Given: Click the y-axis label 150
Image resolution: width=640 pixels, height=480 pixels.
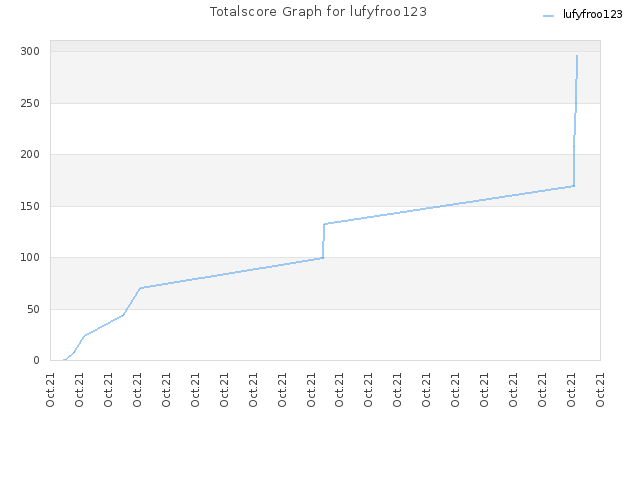Looking at the screenshot, I should pos(30,206).
